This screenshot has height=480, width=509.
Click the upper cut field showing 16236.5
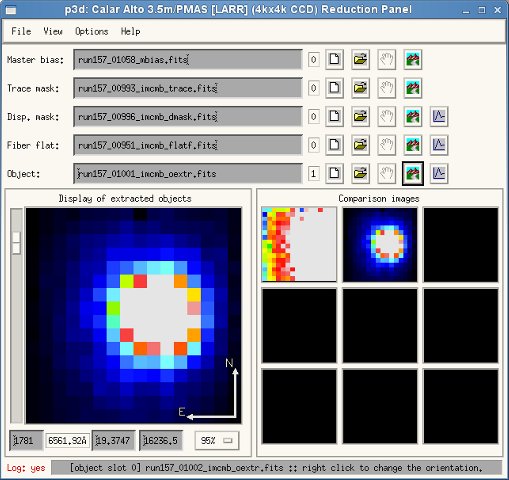coord(161,441)
